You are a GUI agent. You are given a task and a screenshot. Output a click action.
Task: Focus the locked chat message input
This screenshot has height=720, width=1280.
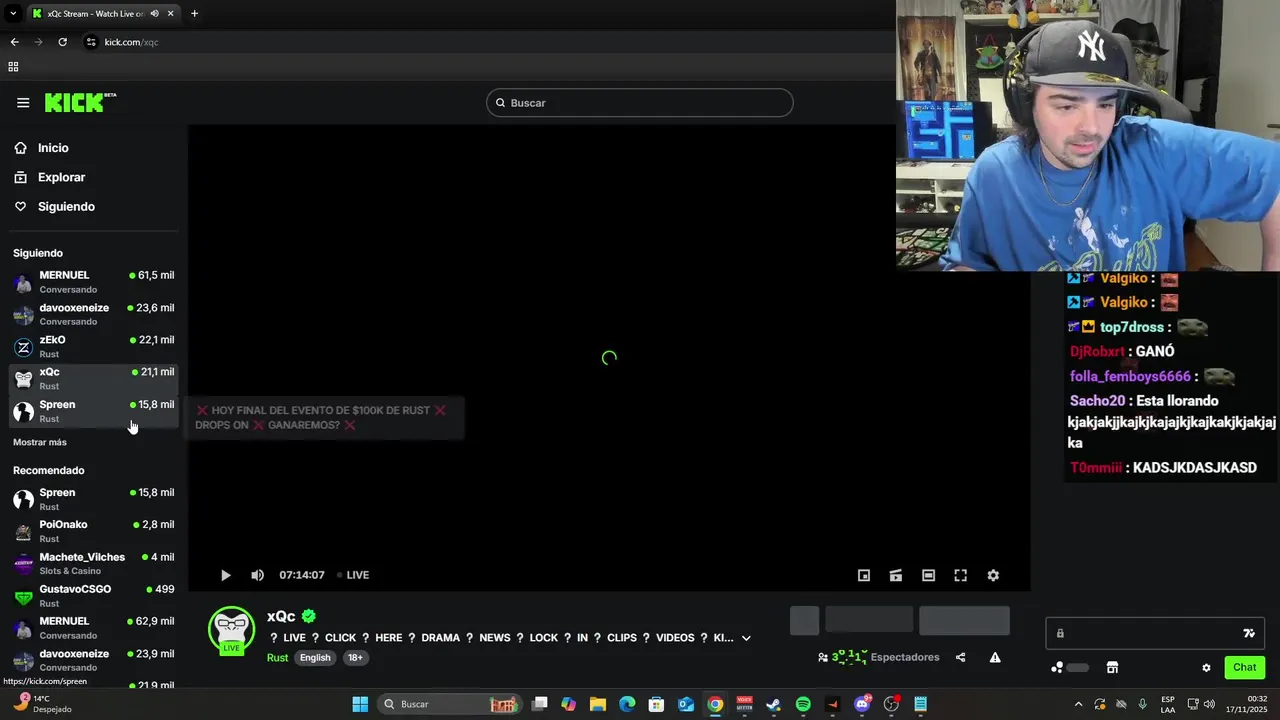1155,633
